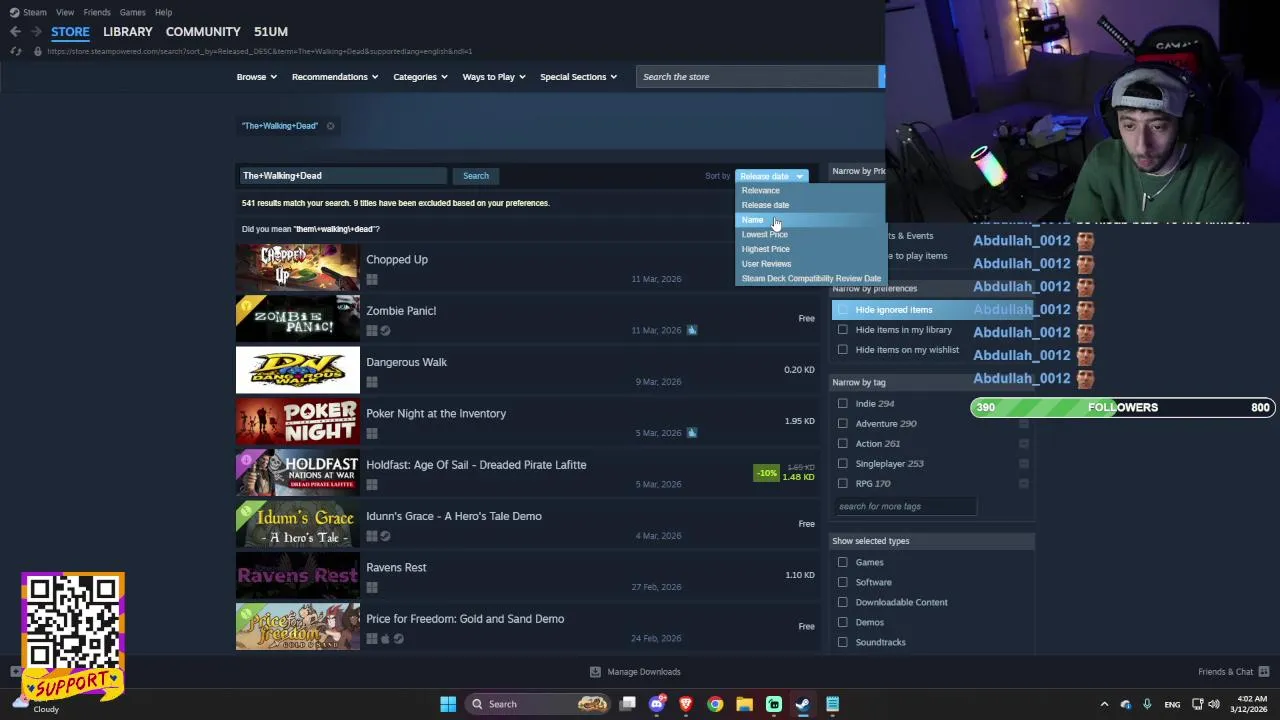Open the Notepad app on the taskbar
This screenshot has height=720, width=1280.
coord(832,704)
